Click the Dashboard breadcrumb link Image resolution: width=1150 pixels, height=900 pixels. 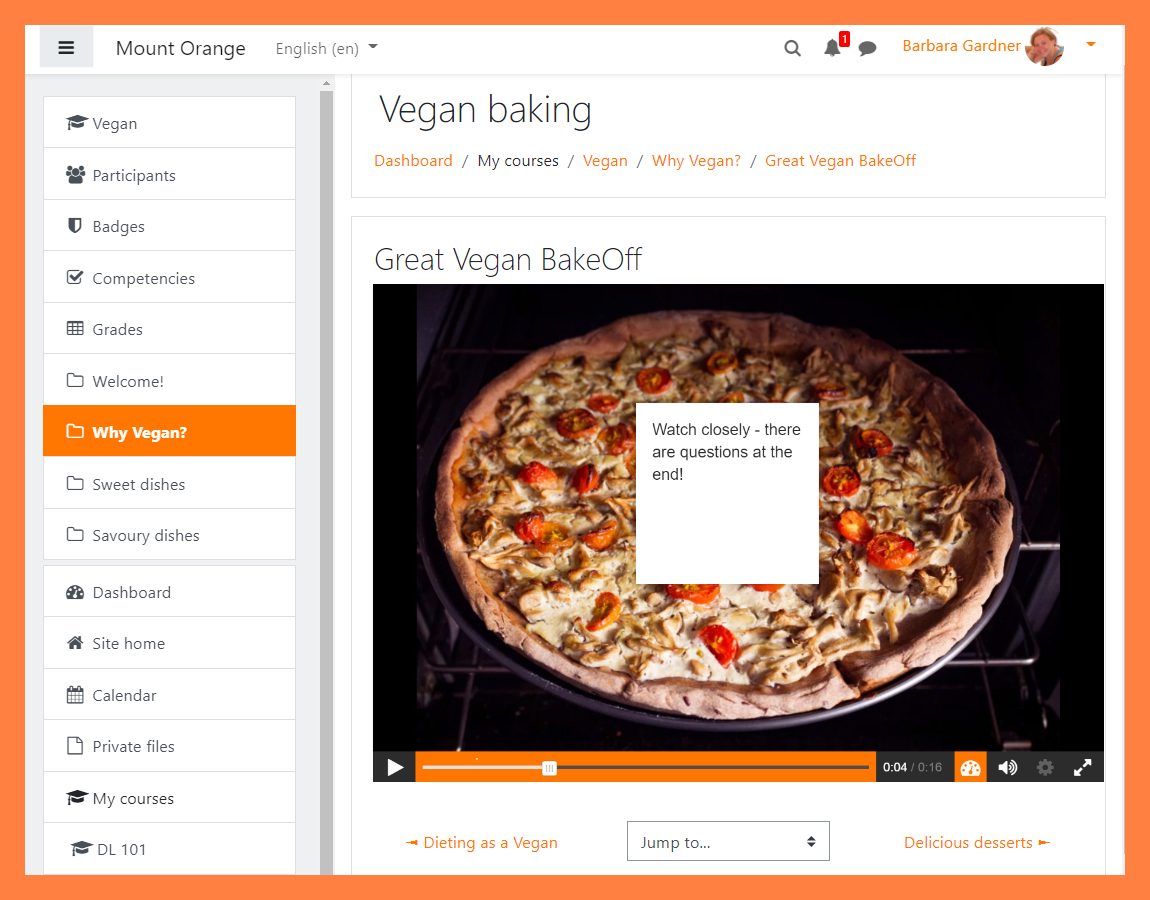pos(413,160)
